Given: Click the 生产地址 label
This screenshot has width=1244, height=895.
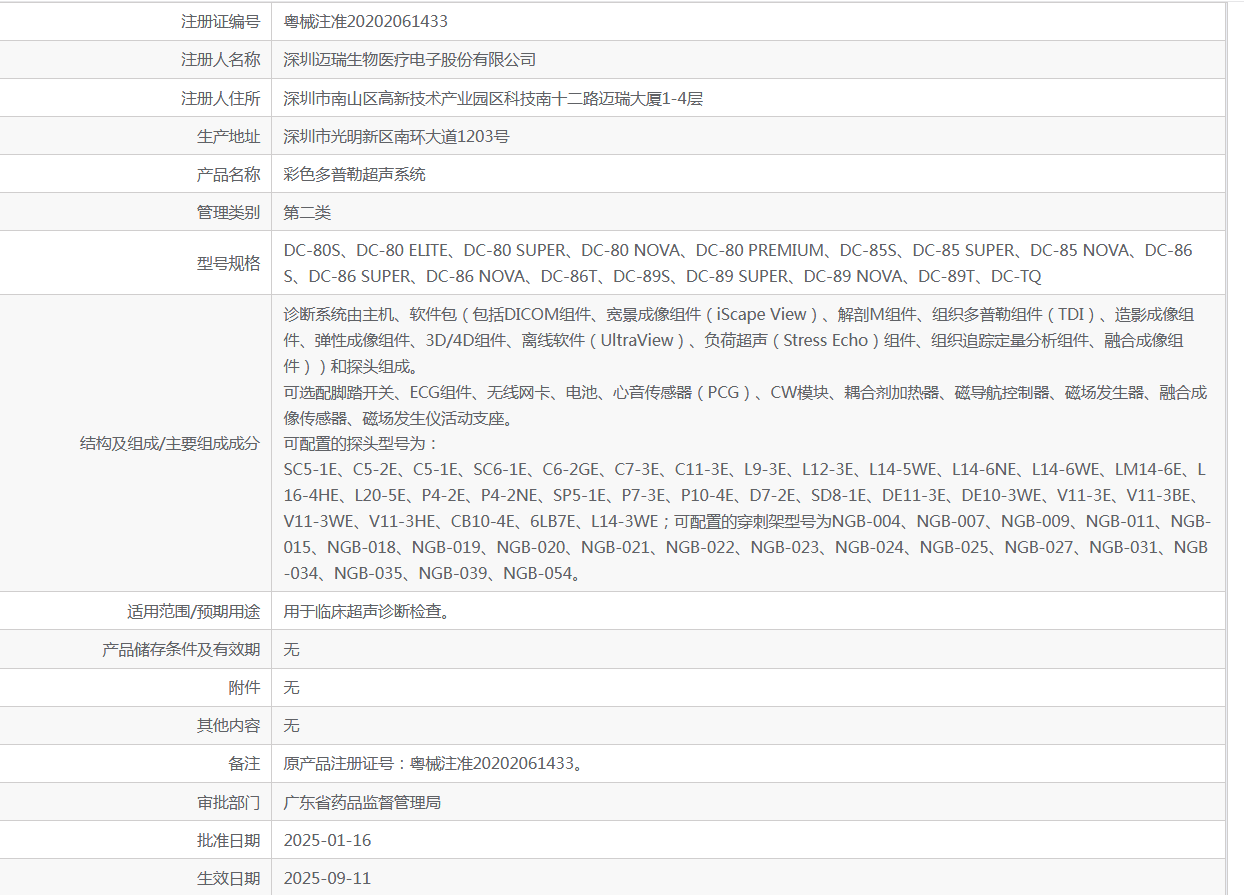Looking at the screenshot, I should (x=228, y=136).
